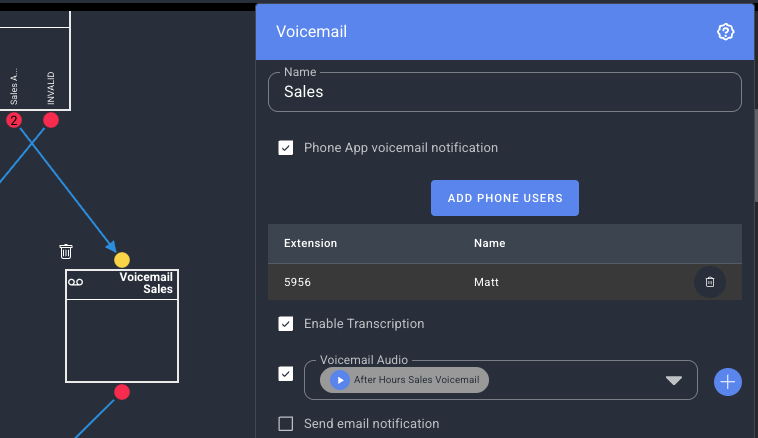The image size is (758, 438).
Task: Edit the Name field containing Sales
Action: pyautogui.click(x=505, y=92)
